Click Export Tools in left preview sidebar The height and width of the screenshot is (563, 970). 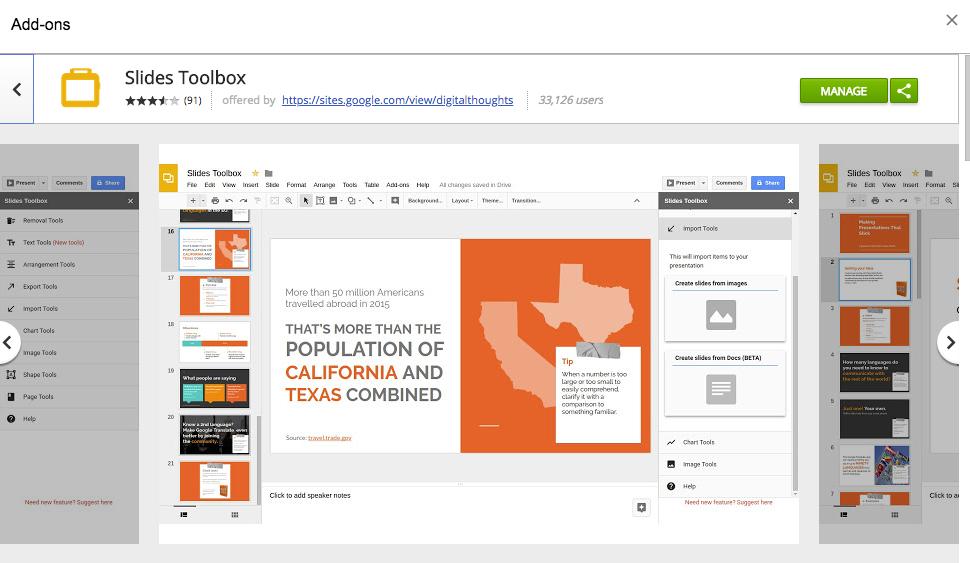tap(69, 286)
